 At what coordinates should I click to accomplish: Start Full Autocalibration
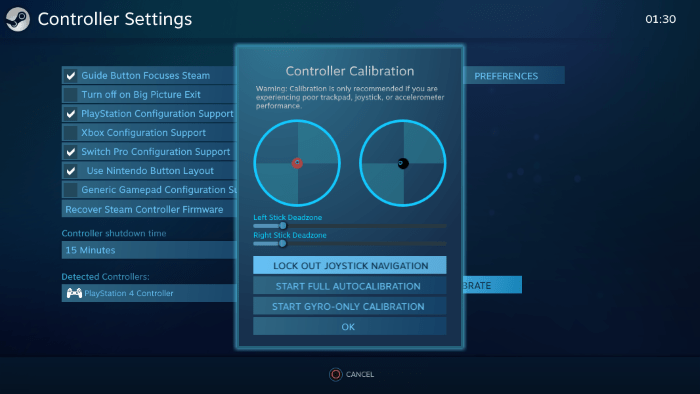pos(350,286)
